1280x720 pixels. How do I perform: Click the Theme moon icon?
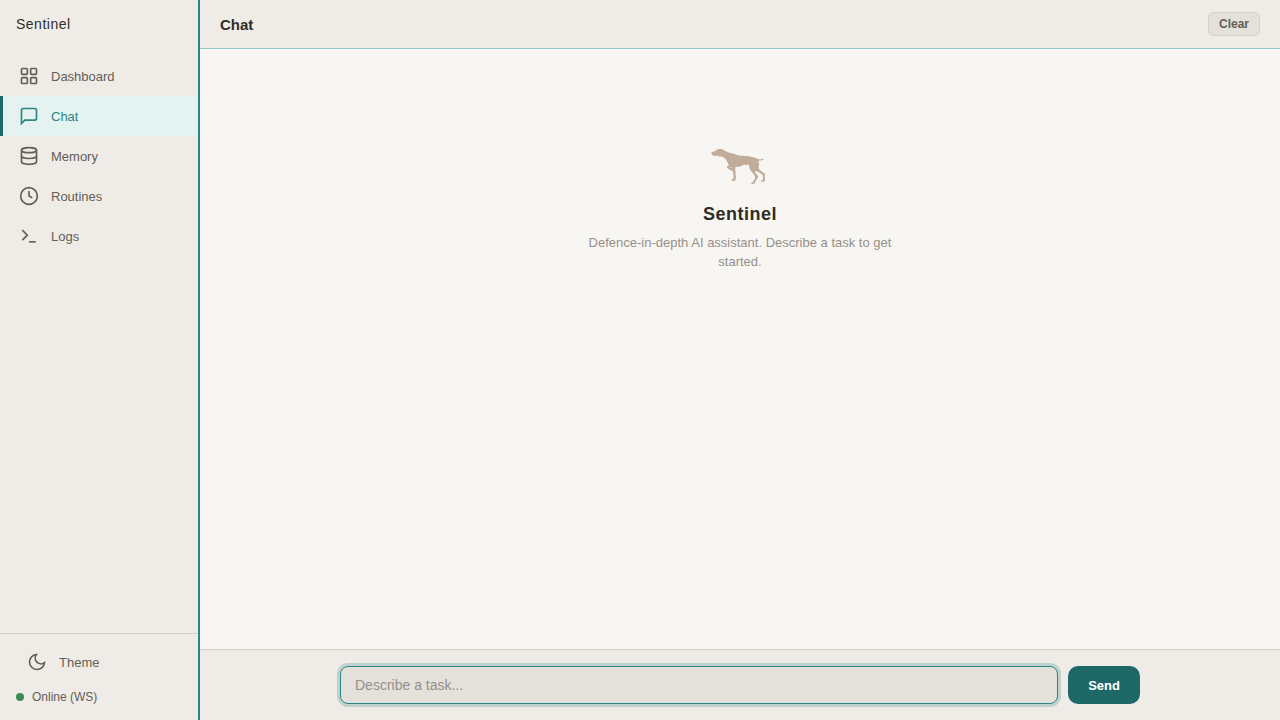37,662
